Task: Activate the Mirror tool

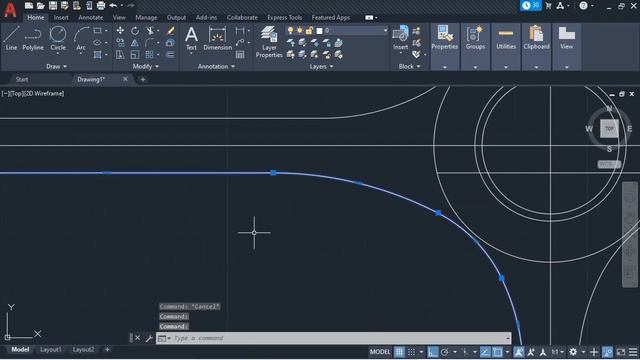Action: point(135,42)
